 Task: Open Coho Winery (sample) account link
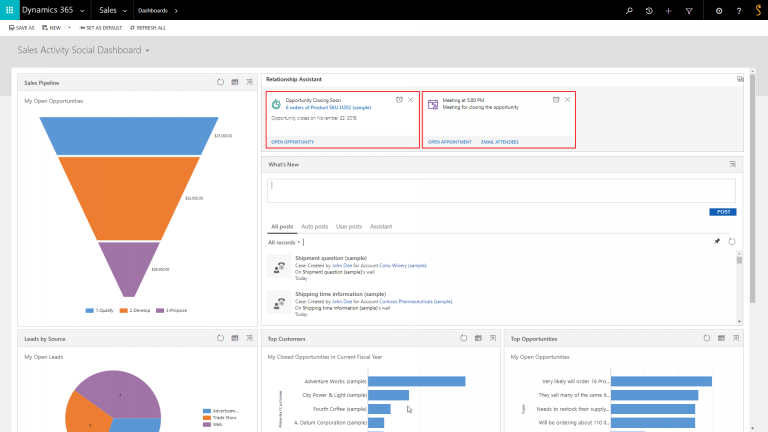[403, 265]
